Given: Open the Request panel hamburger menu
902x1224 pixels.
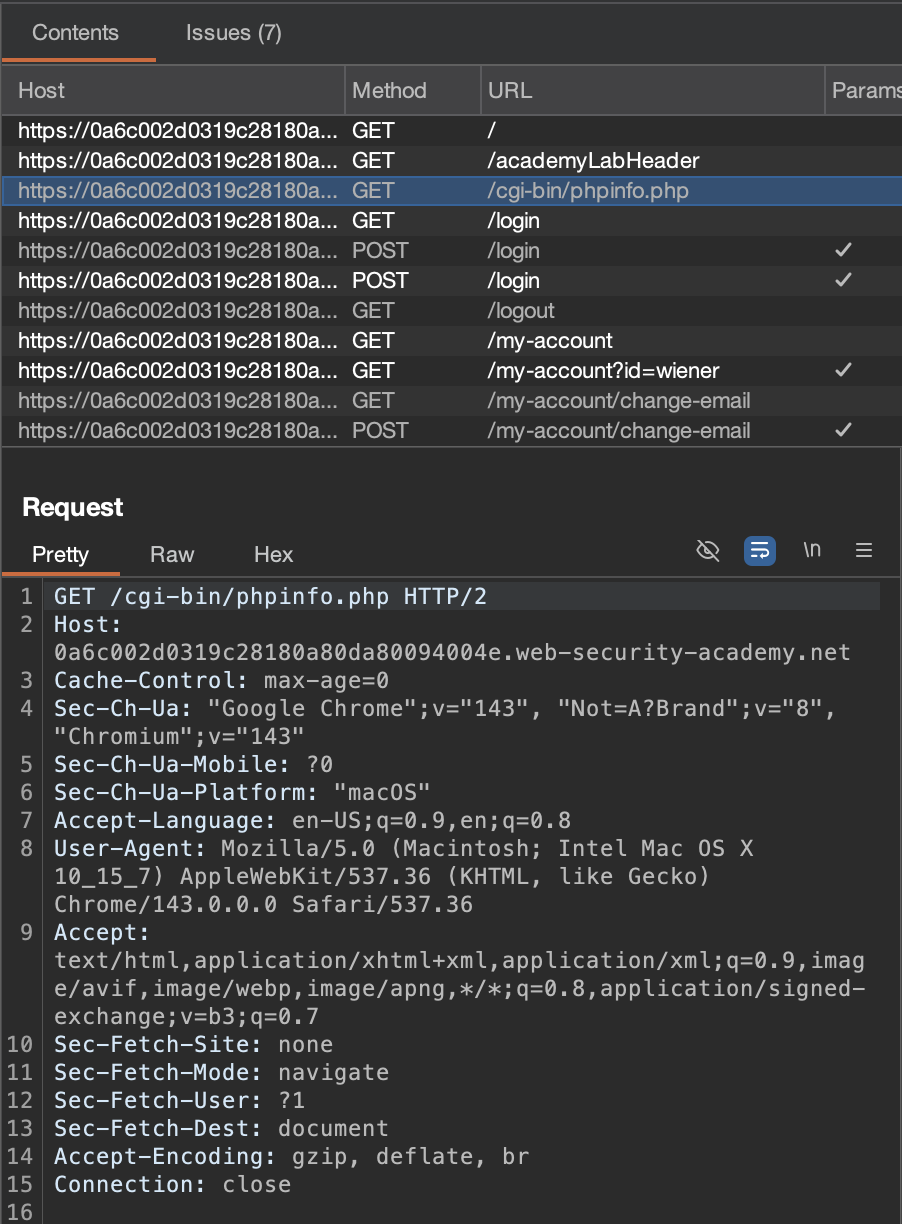Looking at the screenshot, I should 864,551.
